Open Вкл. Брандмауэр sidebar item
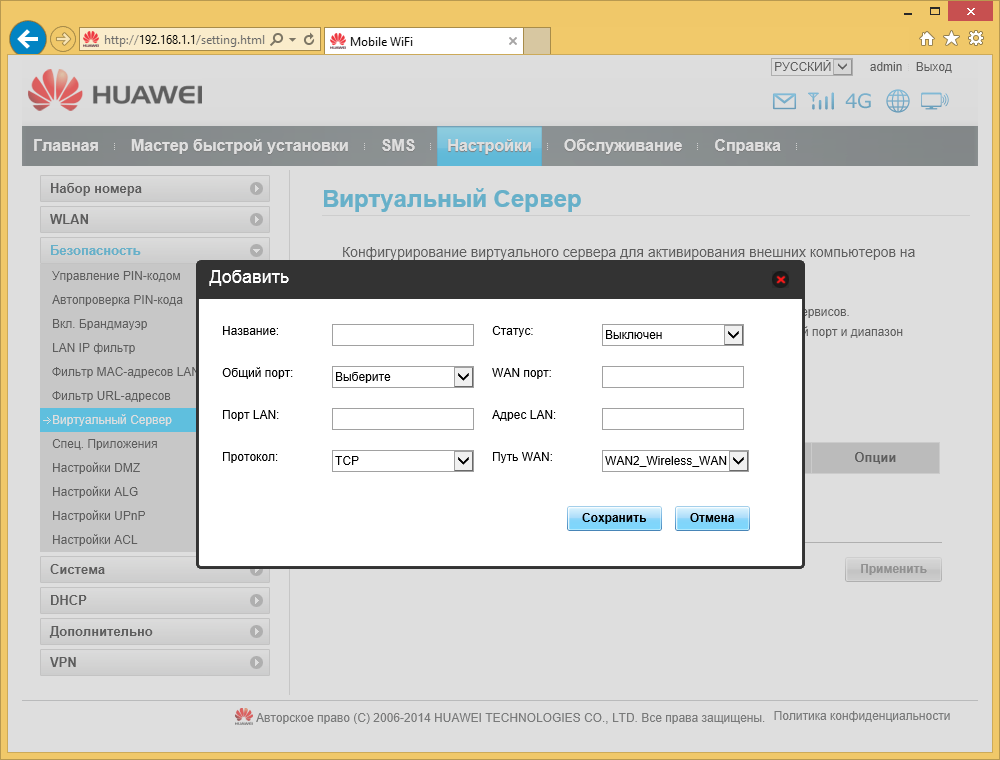Image resolution: width=1000 pixels, height=760 pixels. 99,323
